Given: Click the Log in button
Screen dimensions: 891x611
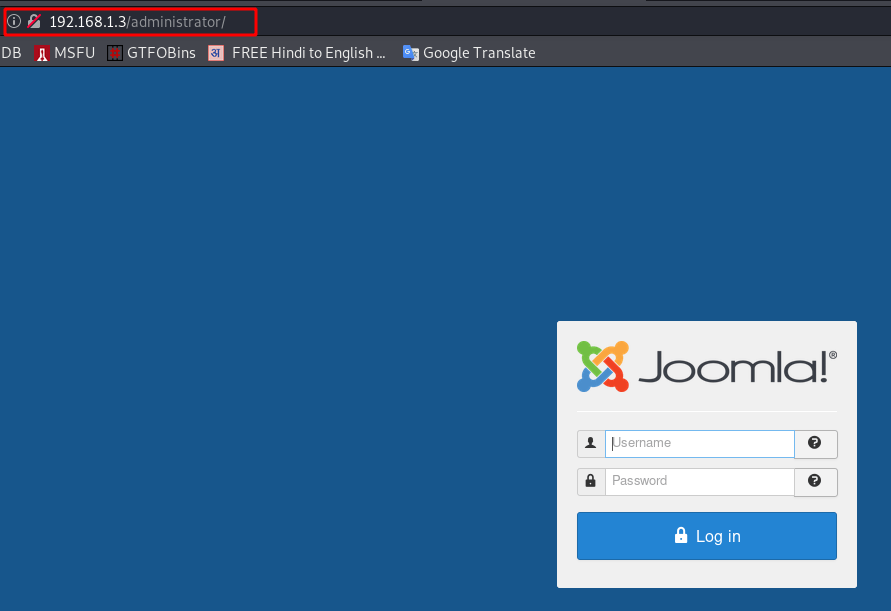Looking at the screenshot, I should [707, 536].
